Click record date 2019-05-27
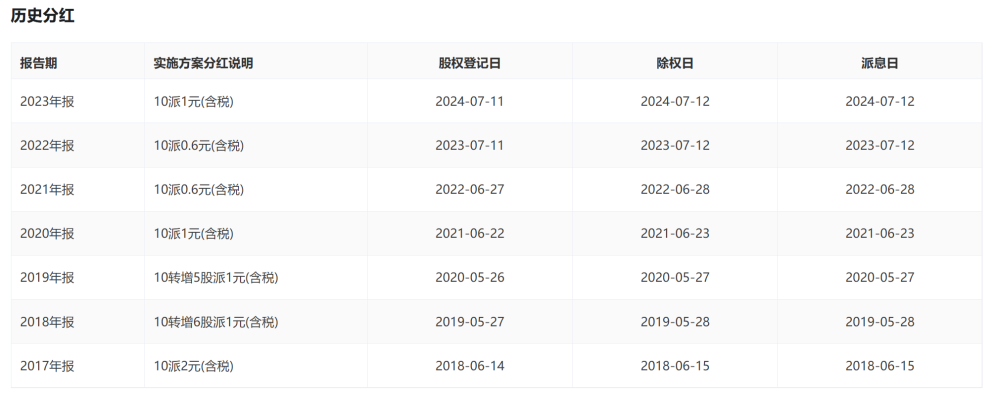The height and width of the screenshot is (396, 993). (470, 322)
